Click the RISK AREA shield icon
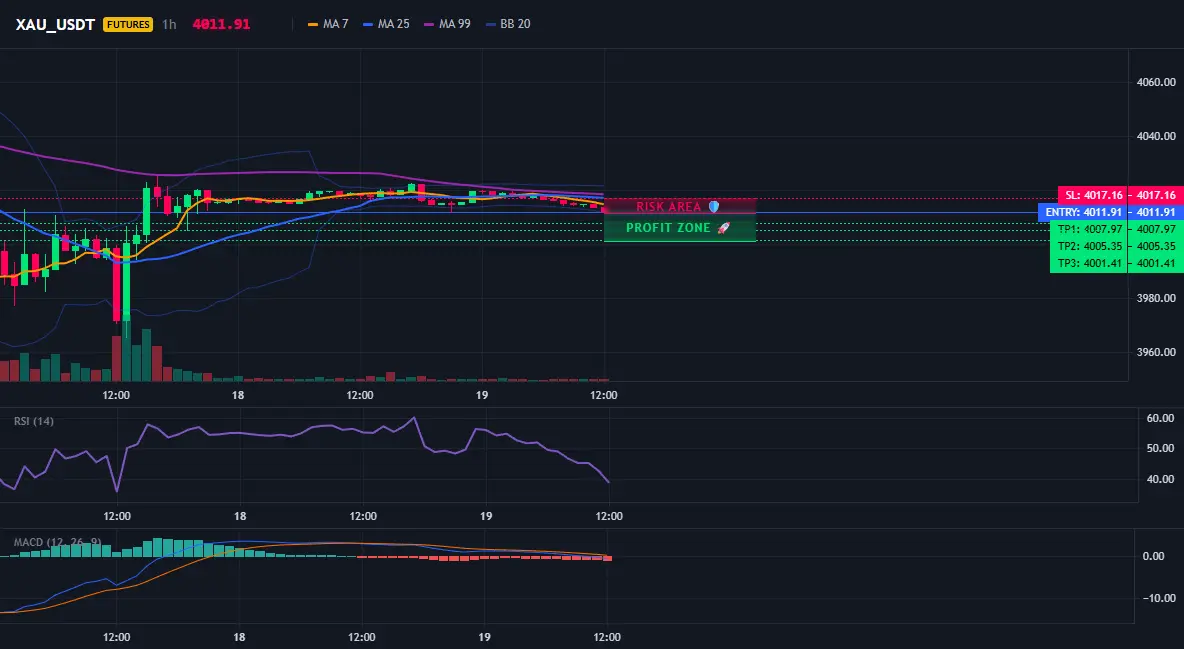This screenshot has height=649, width=1184. tap(714, 206)
